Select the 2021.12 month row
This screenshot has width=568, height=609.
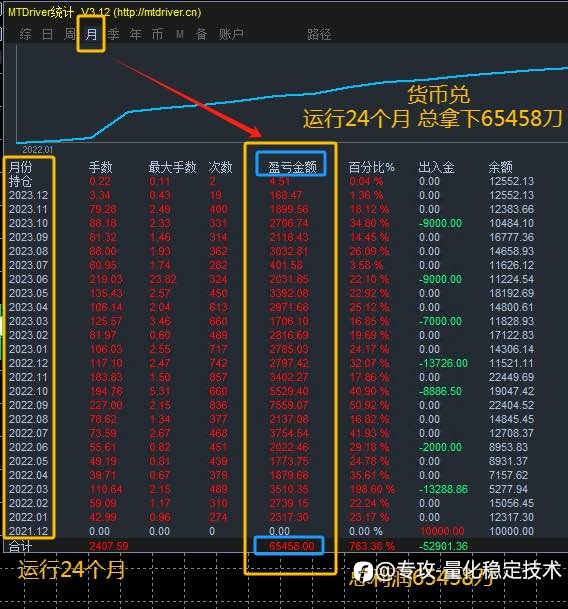coord(271,531)
